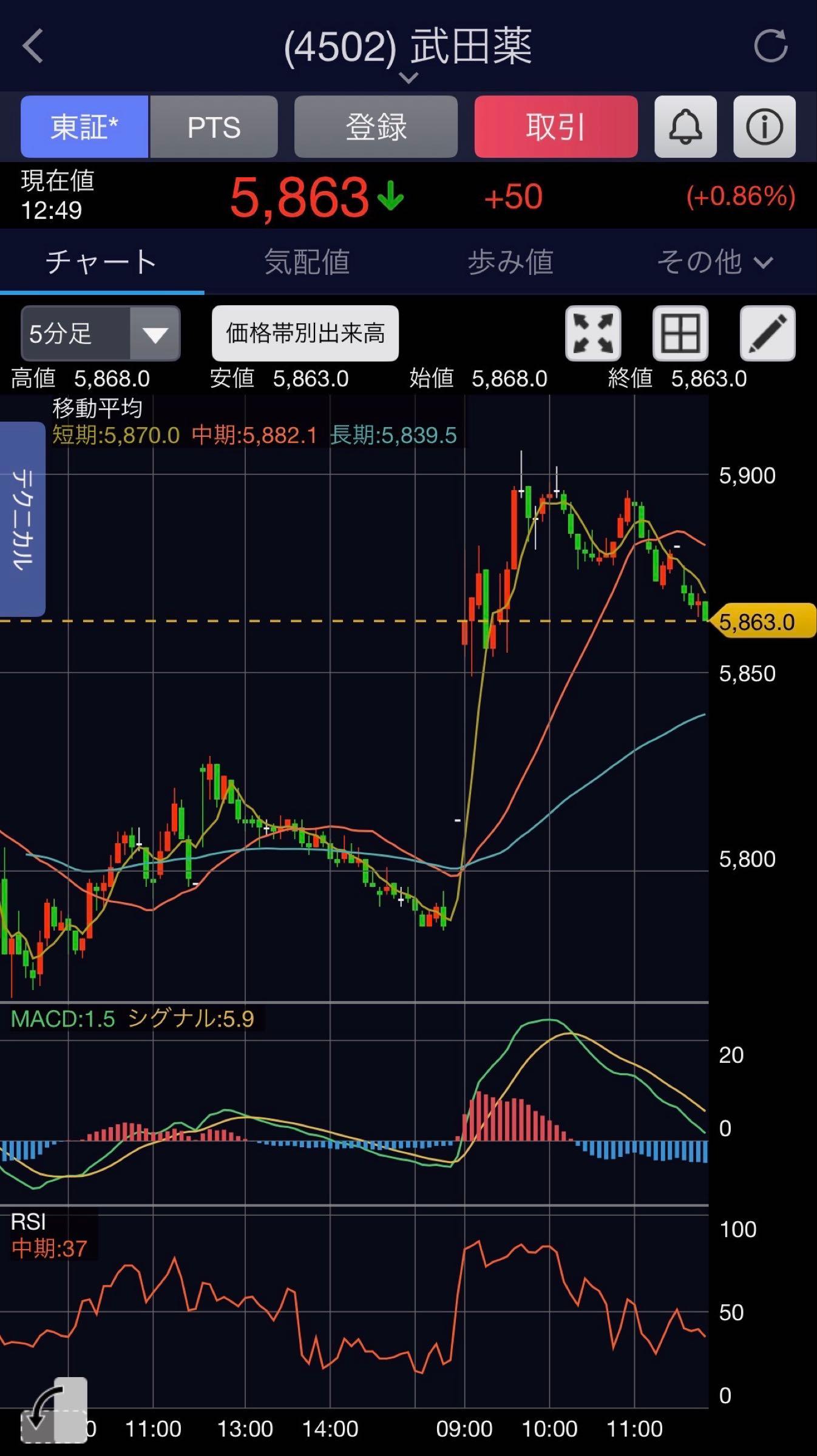The image size is (817, 1456).
Task: Tap the current price 5,863
Action: 299,197
